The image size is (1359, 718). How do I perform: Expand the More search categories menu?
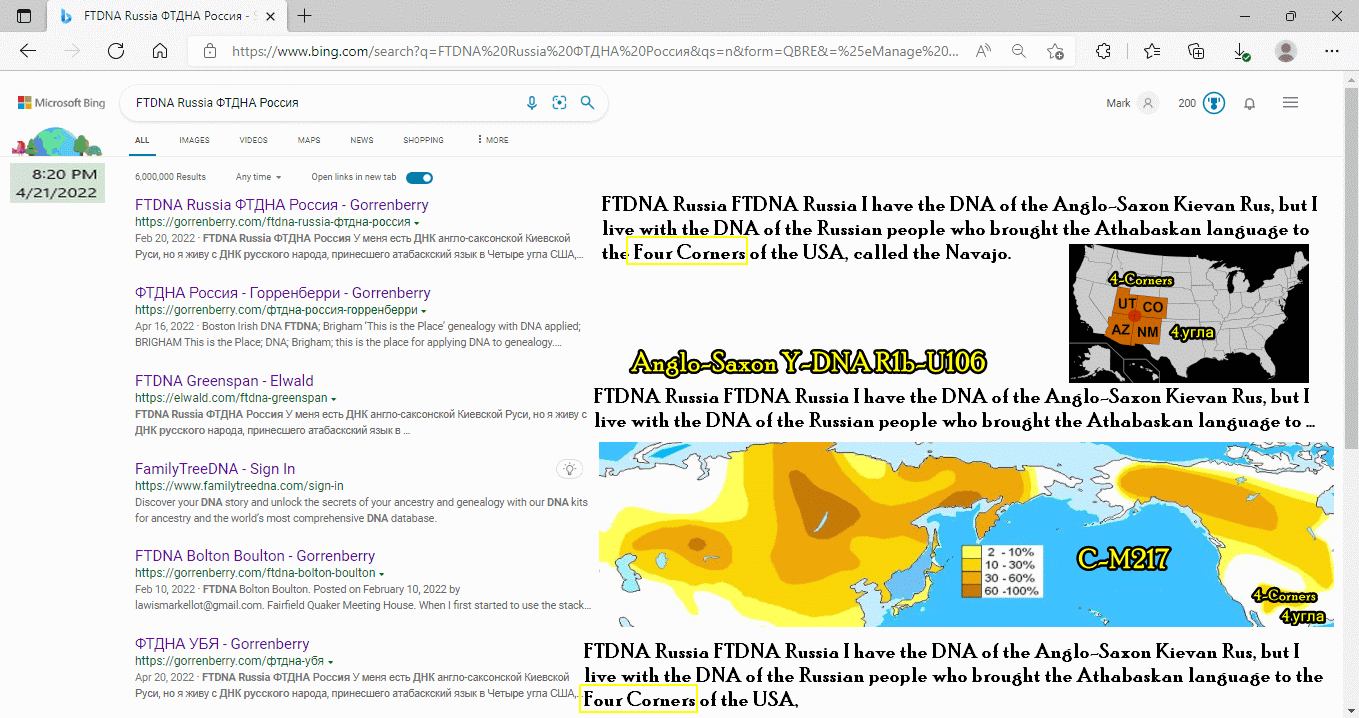[493, 140]
